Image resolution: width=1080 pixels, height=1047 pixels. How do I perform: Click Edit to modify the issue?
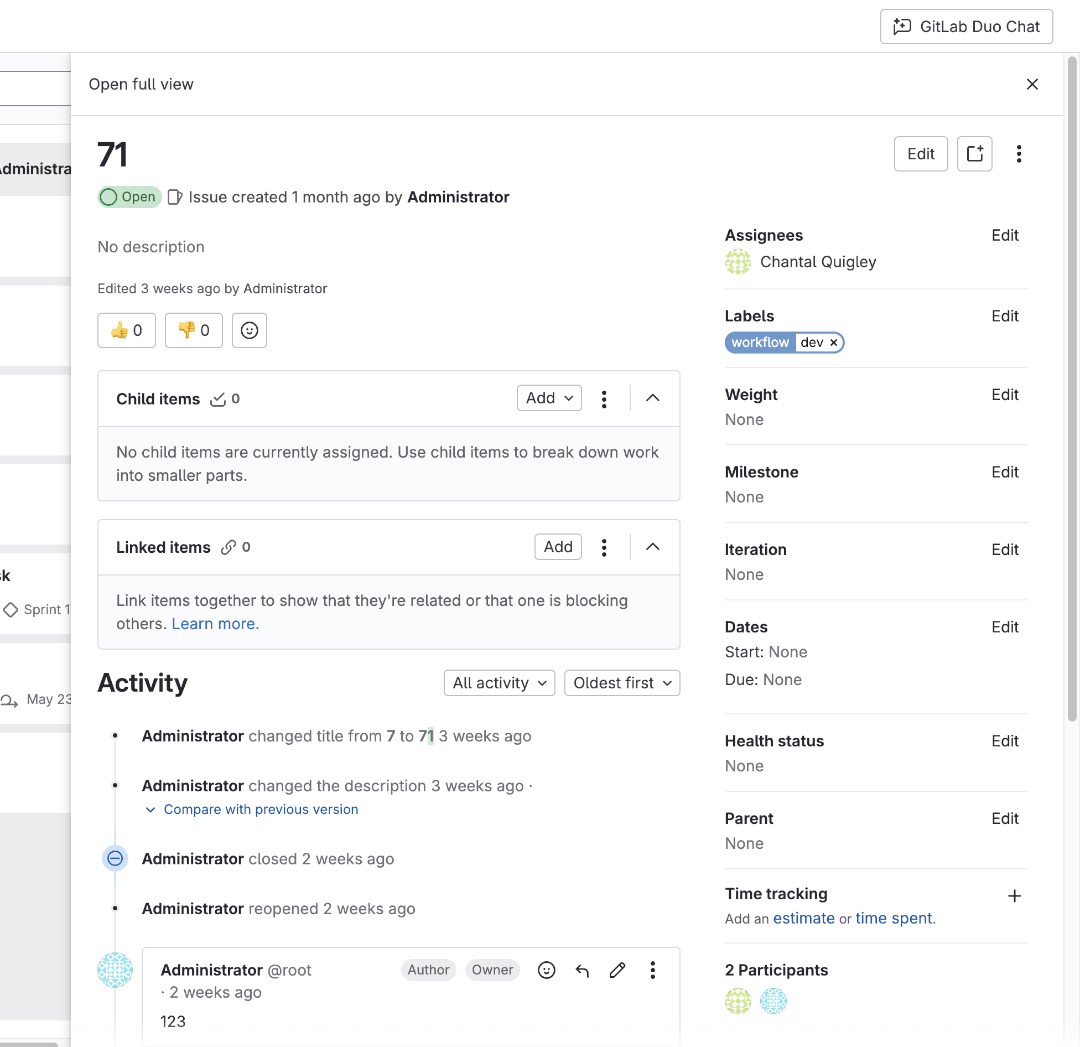point(920,154)
